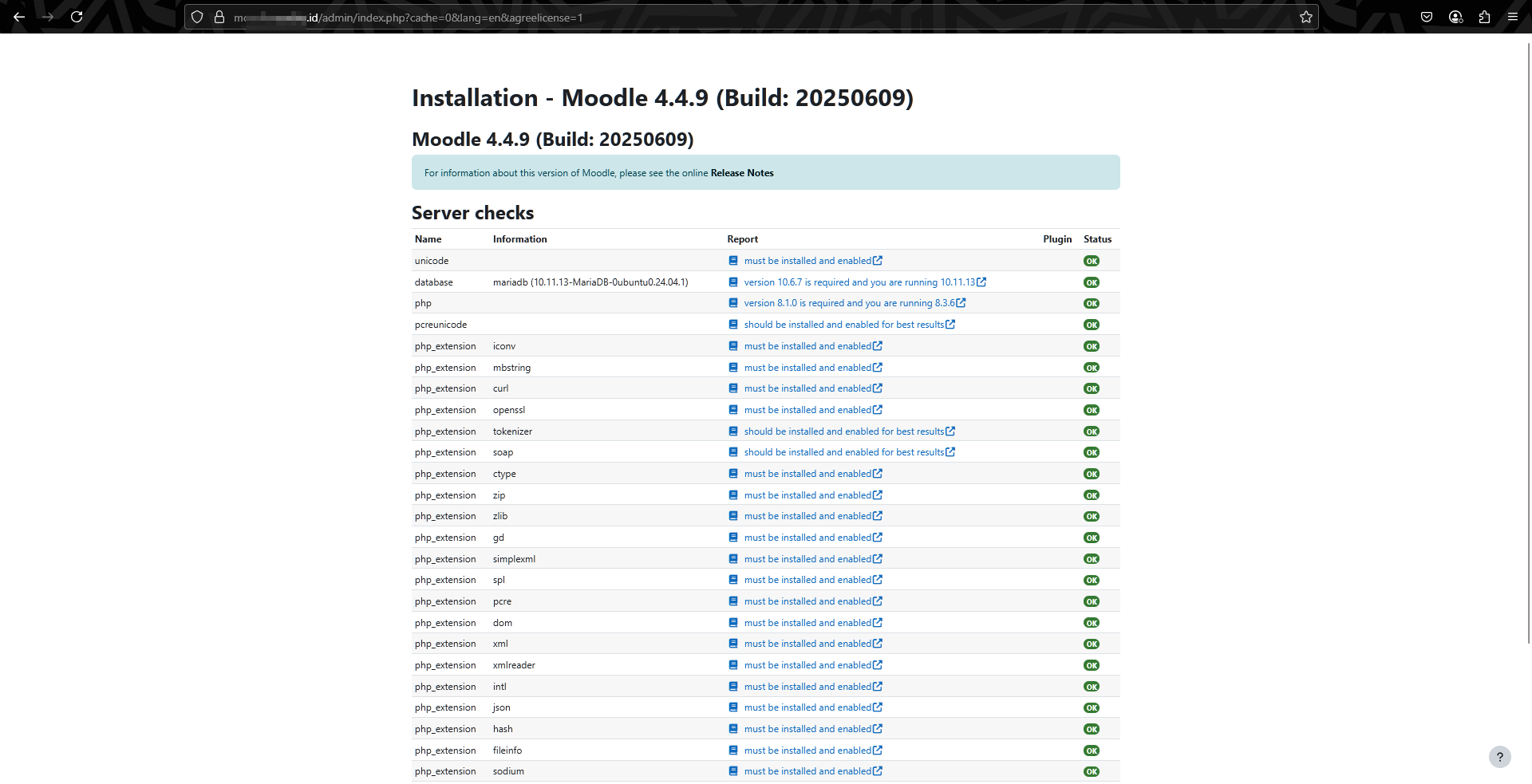Click the external-link icon after the PHP version report
The image size is (1532, 784).
(960, 303)
